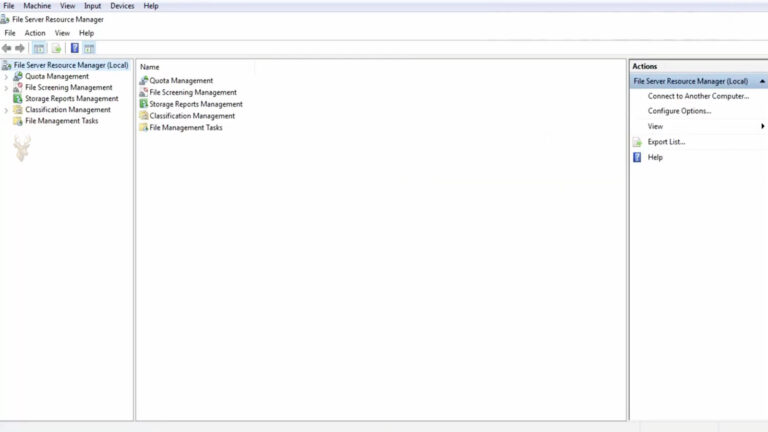Click the File Server Resource Manager title icon
The image size is (768, 432).
pyautogui.click(x=5, y=20)
